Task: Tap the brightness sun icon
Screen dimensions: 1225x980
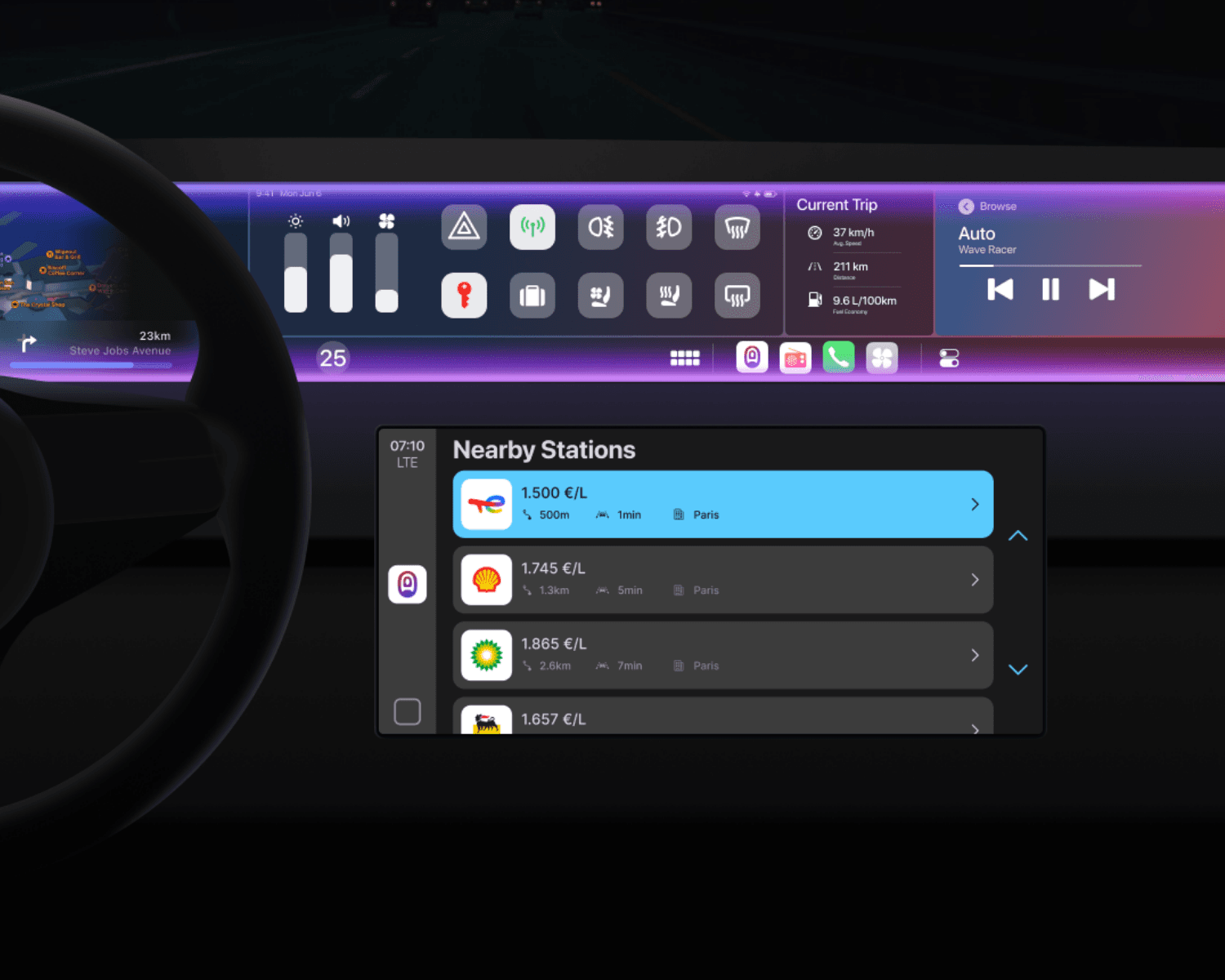Action: pyautogui.click(x=296, y=220)
